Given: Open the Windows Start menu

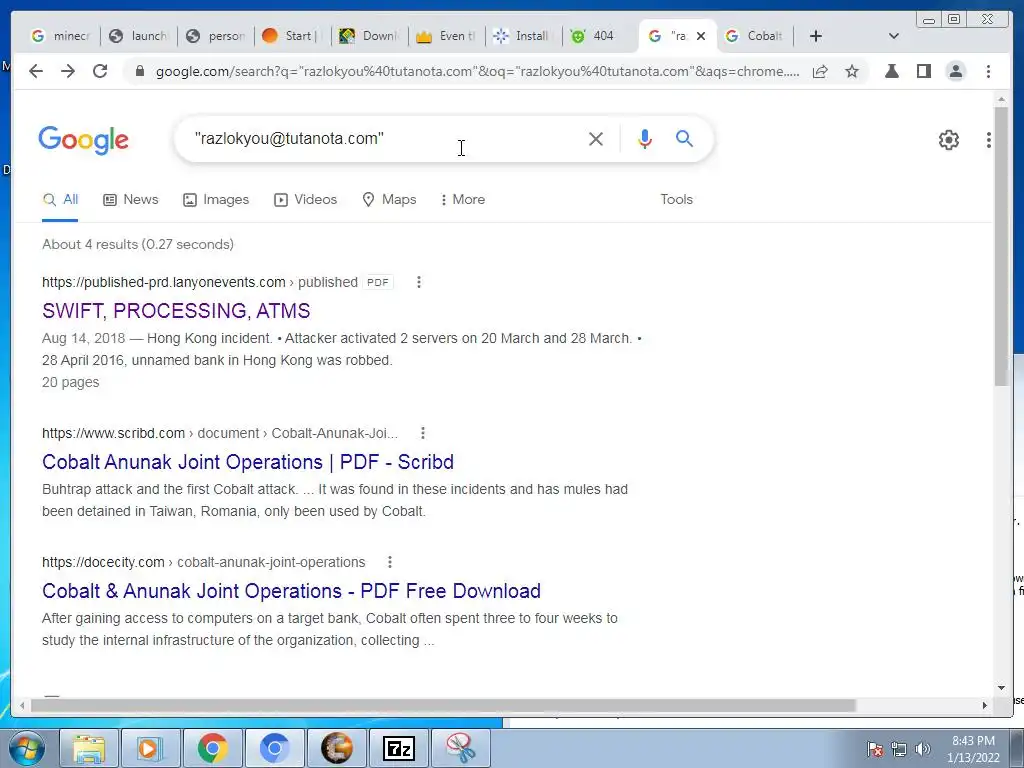Looking at the screenshot, I should point(27,748).
